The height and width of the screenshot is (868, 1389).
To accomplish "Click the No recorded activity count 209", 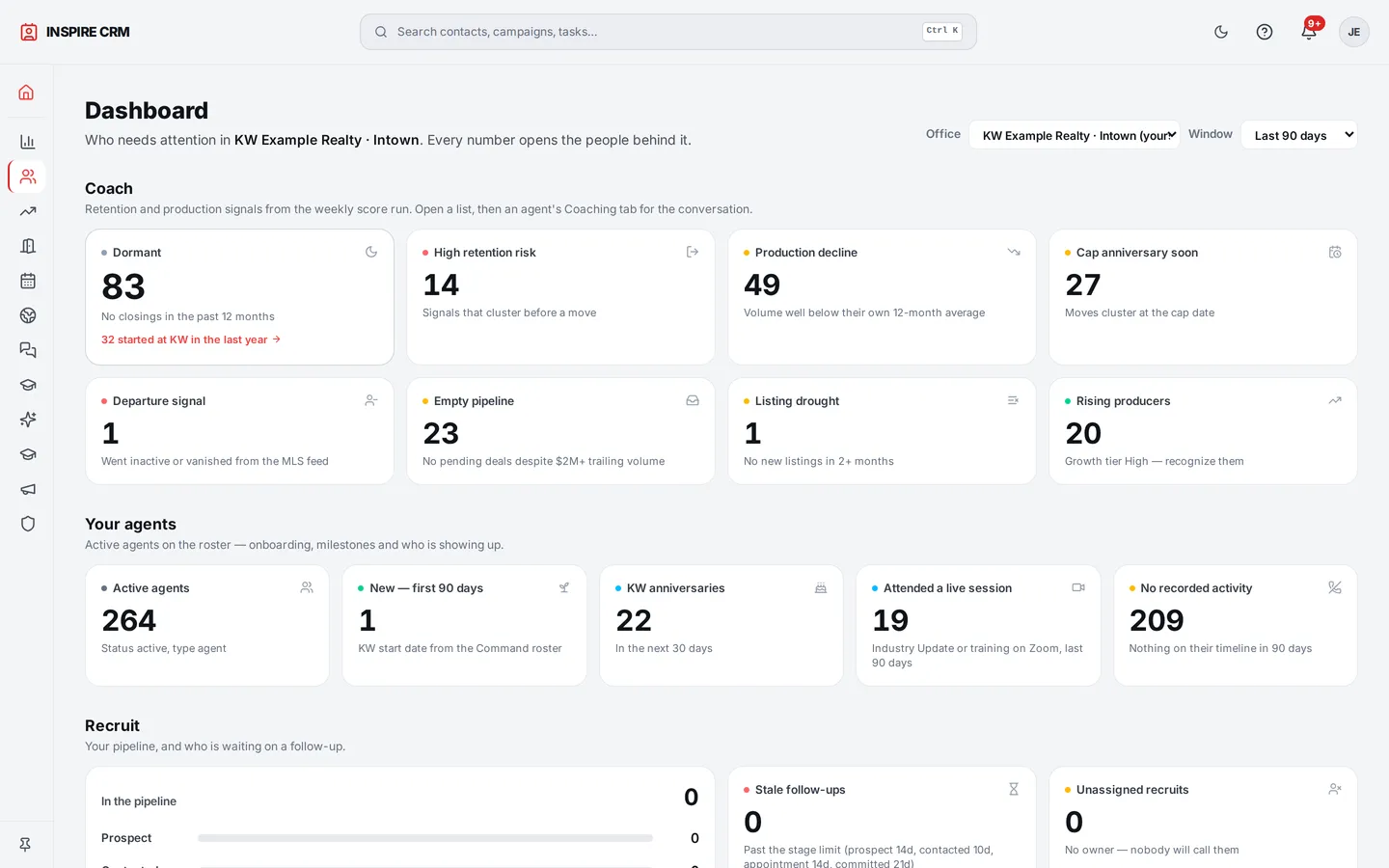I will [x=1157, y=620].
